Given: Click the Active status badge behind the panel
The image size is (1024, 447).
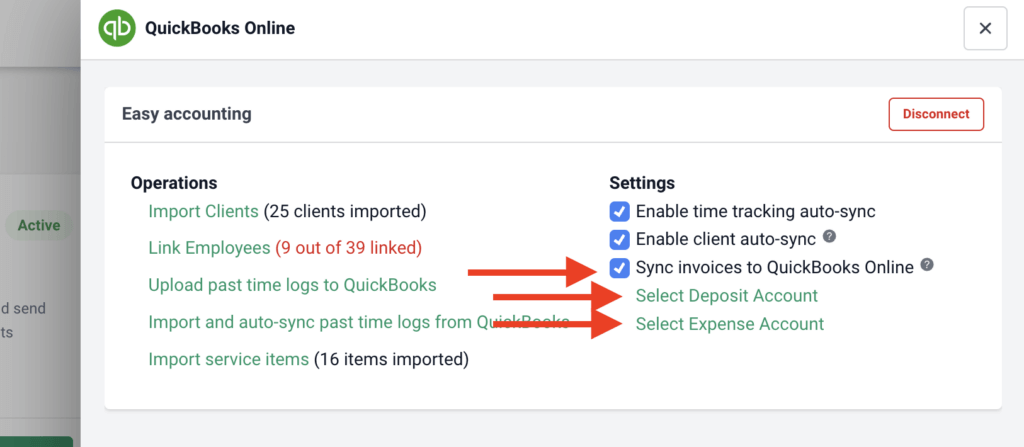Looking at the screenshot, I should [39, 225].
